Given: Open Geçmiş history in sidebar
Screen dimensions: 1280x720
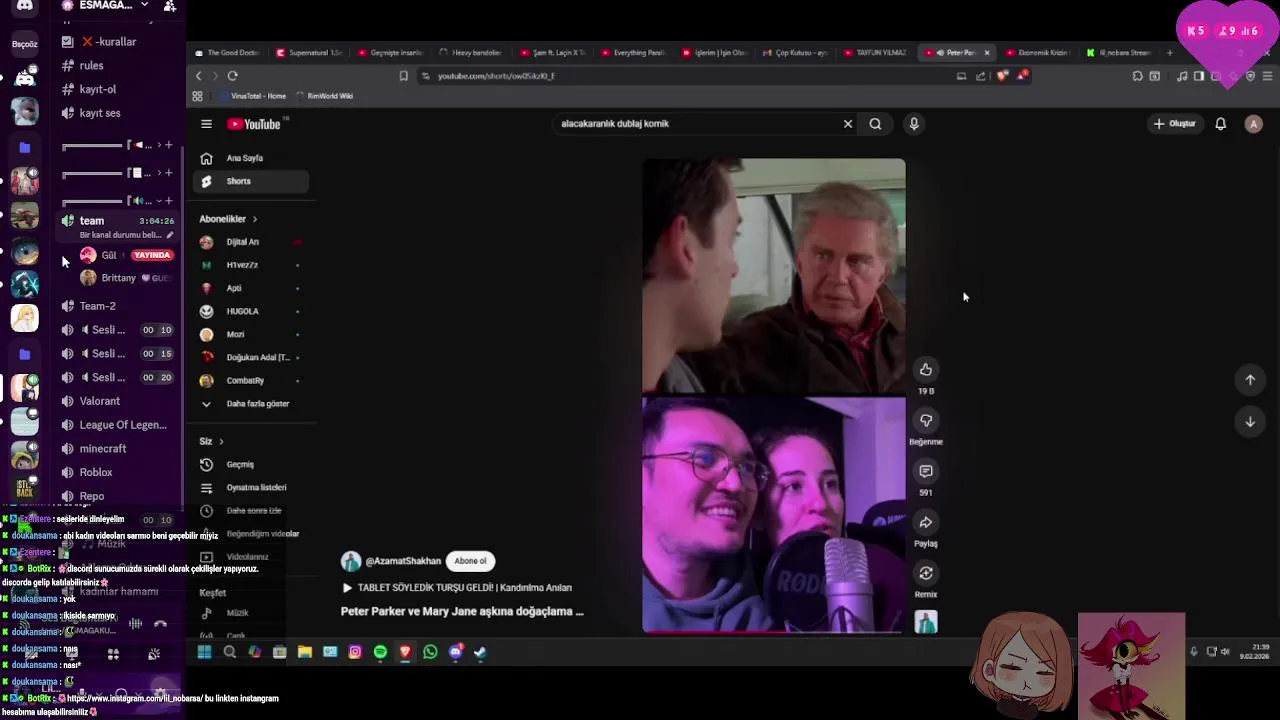Looking at the screenshot, I should (x=250, y=464).
